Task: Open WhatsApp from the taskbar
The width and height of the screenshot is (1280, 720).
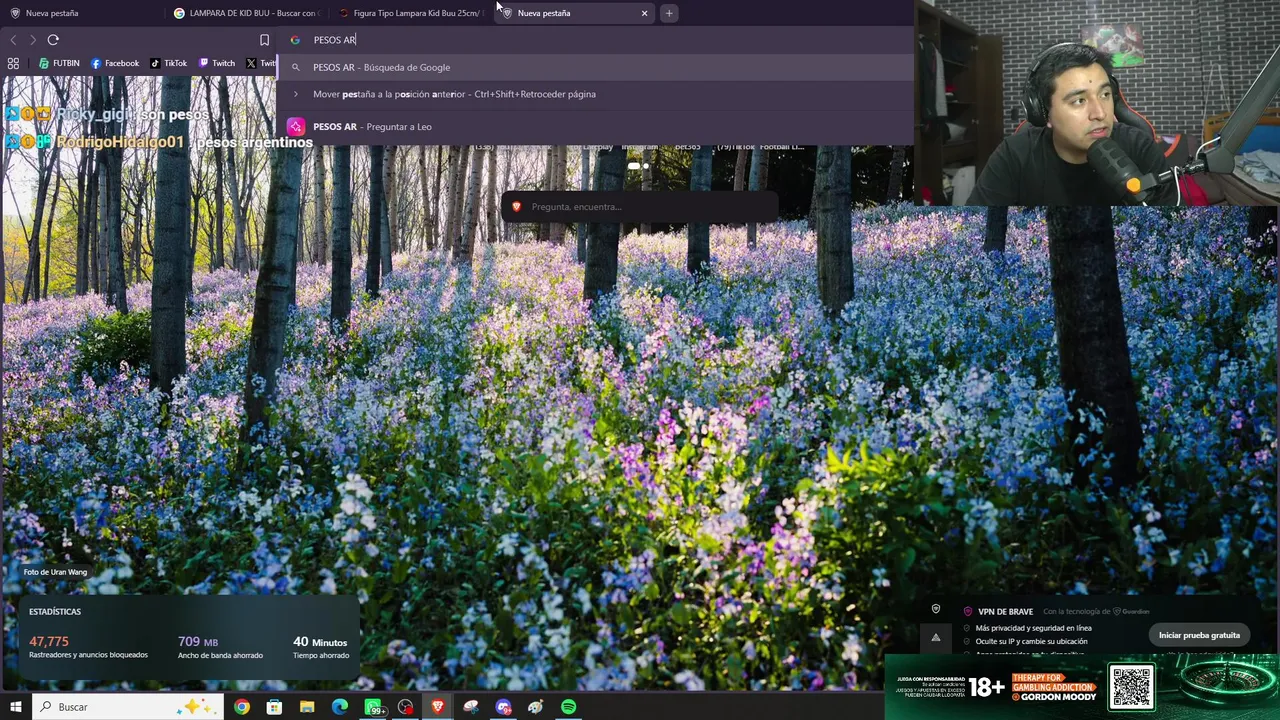Action: click(x=373, y=707)
